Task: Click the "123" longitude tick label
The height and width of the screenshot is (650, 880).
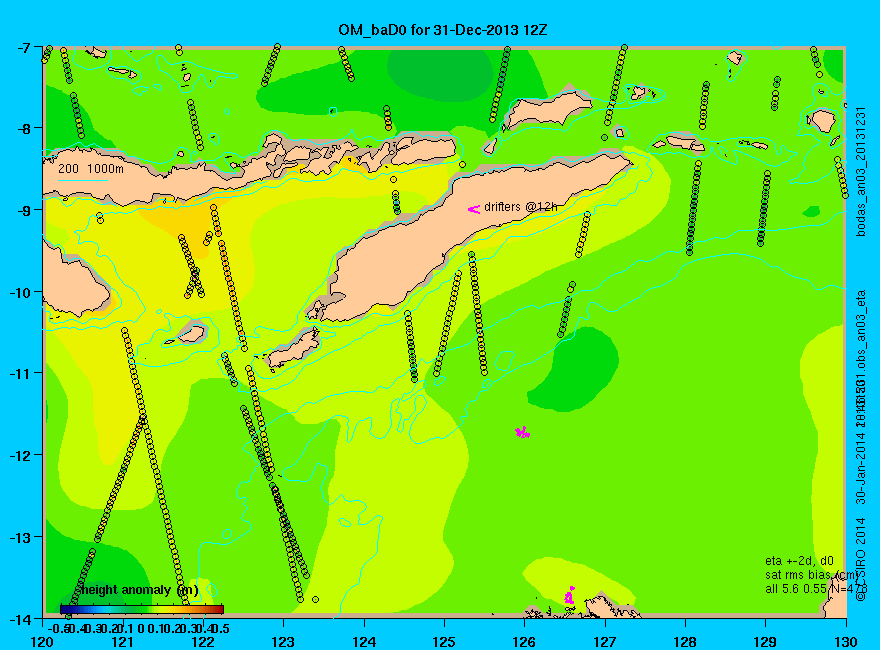Action: pos(283,641)
